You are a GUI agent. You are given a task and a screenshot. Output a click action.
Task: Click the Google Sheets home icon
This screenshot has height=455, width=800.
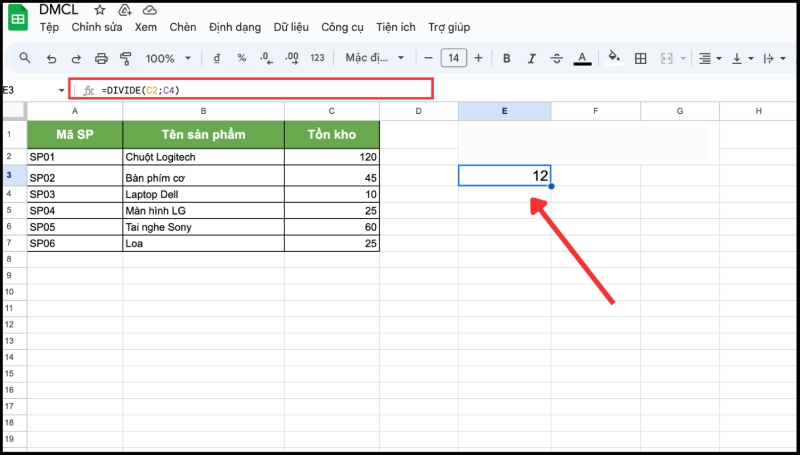(x=18, y=17)
